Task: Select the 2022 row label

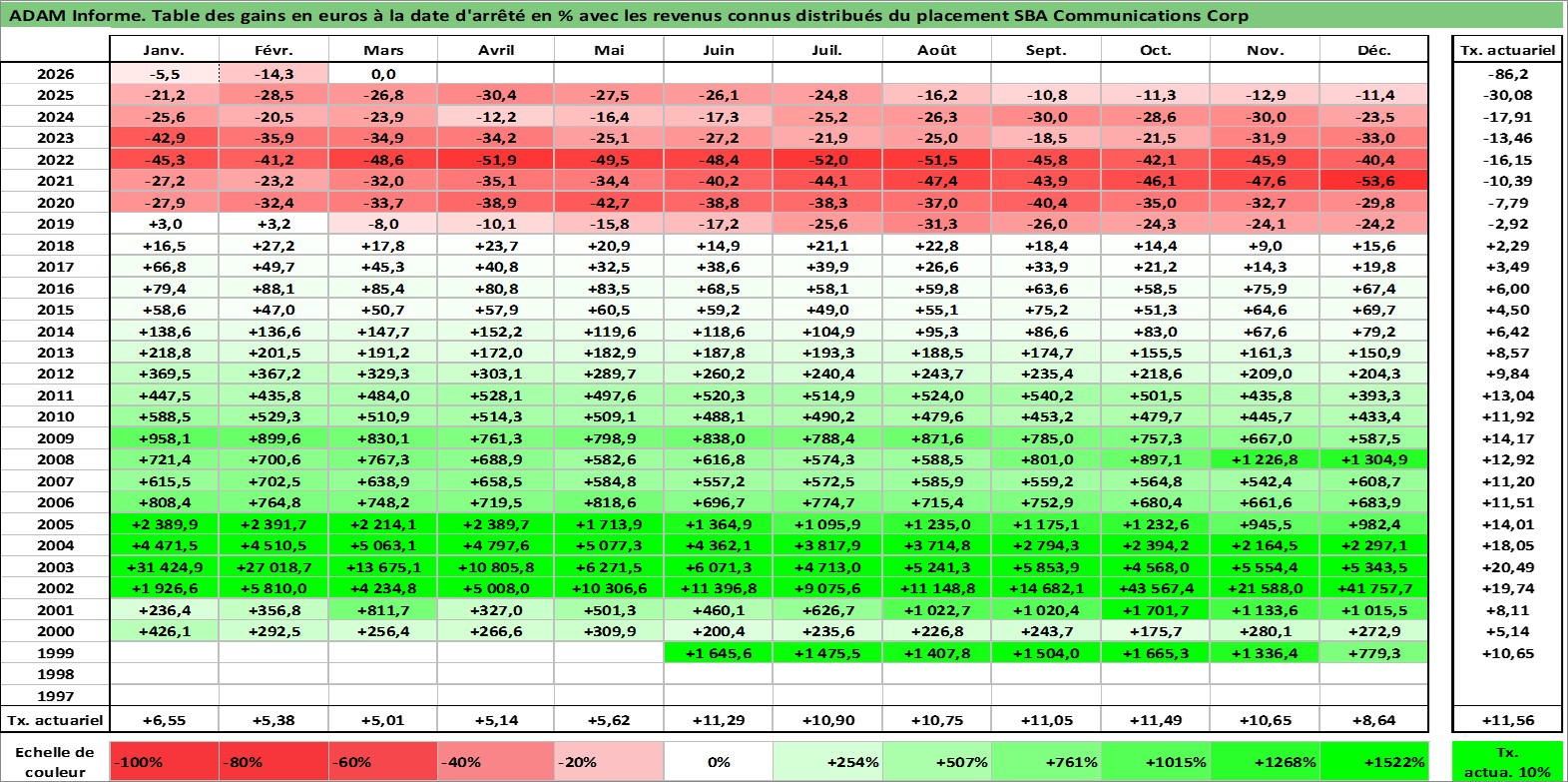Action: [x=55, y=160]
